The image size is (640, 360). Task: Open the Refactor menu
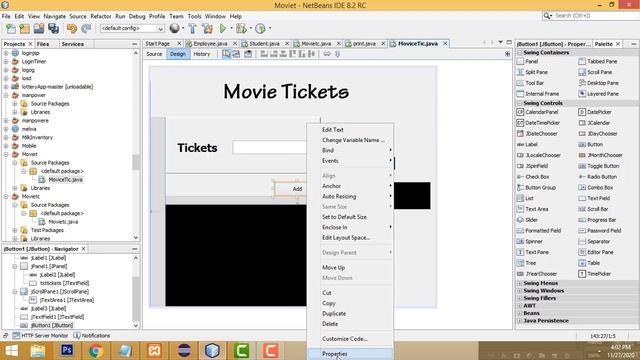101,16
